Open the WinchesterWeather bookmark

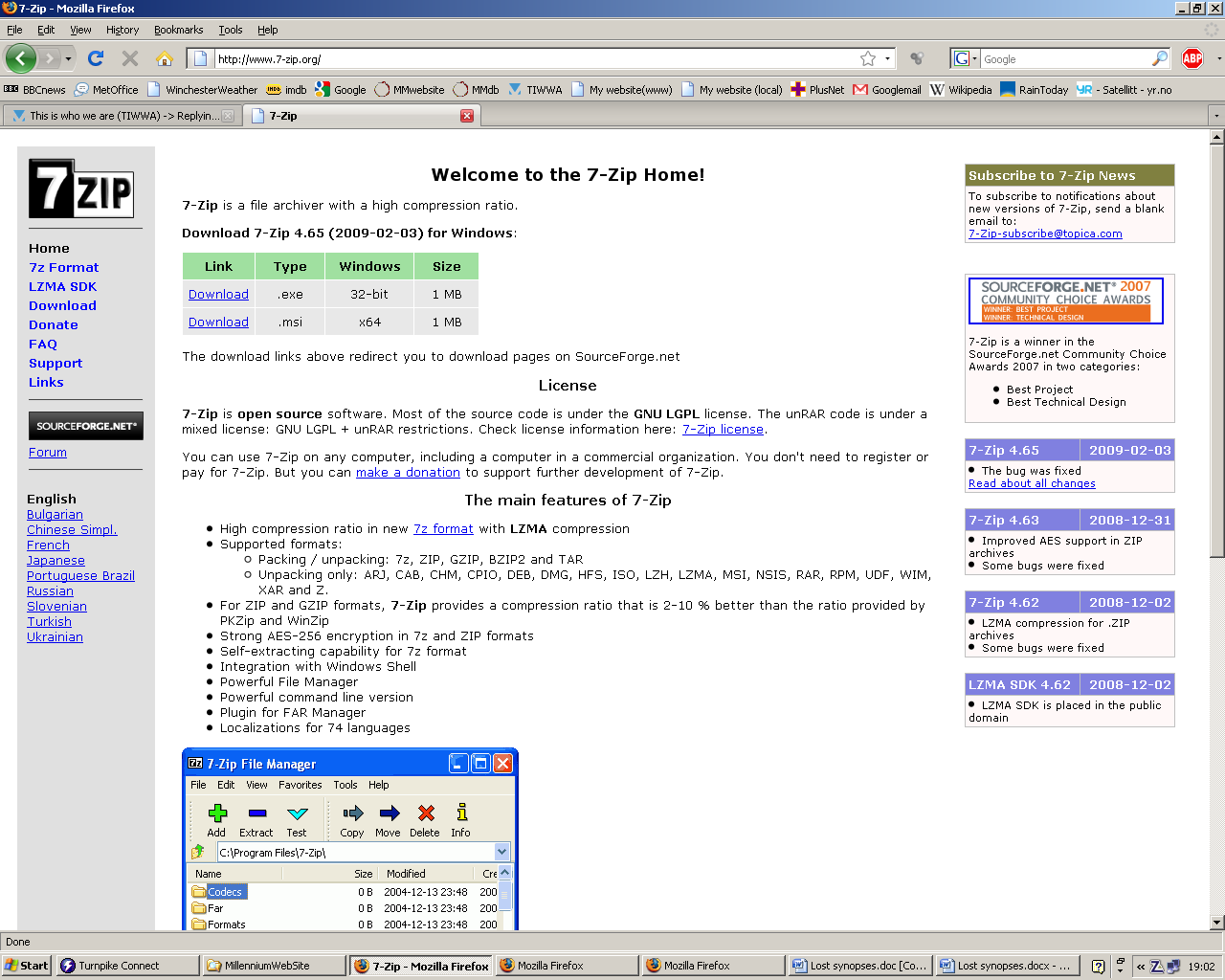[x=202, y=90]
